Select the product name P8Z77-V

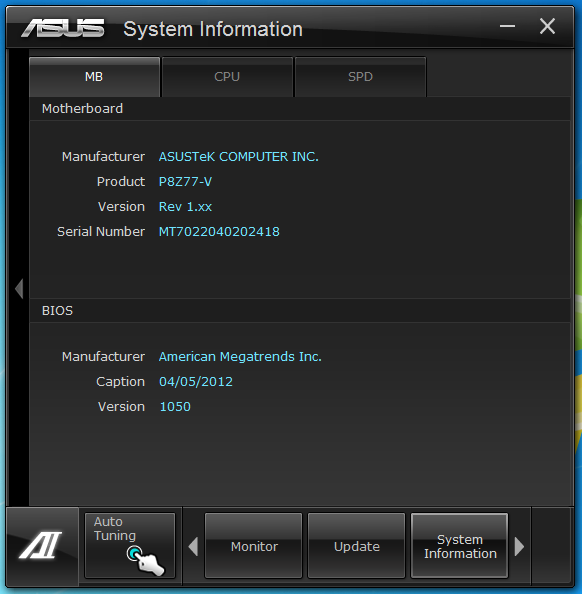[185, 182]
